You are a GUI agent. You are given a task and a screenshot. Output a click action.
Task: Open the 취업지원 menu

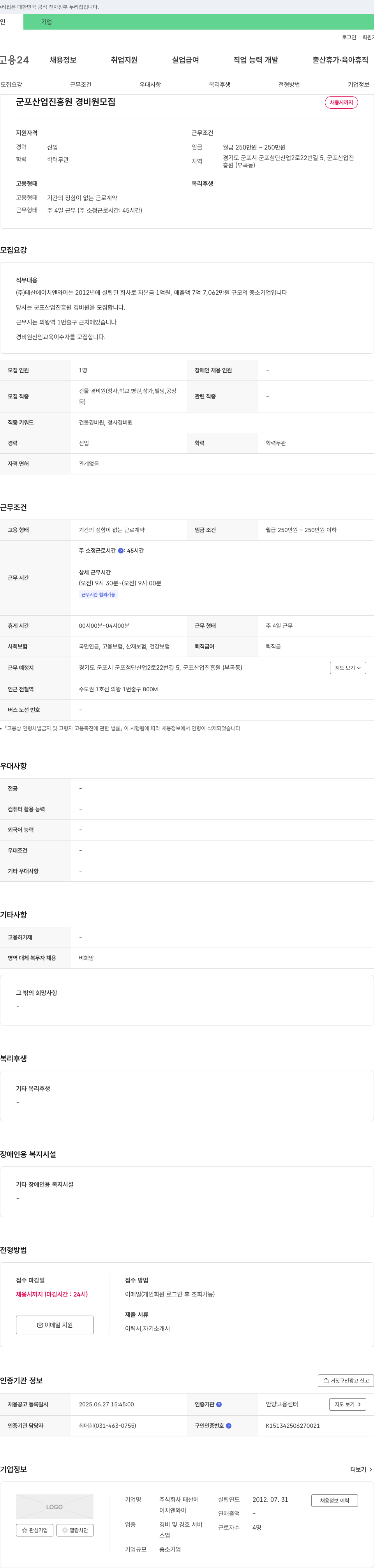coord(124,60)
